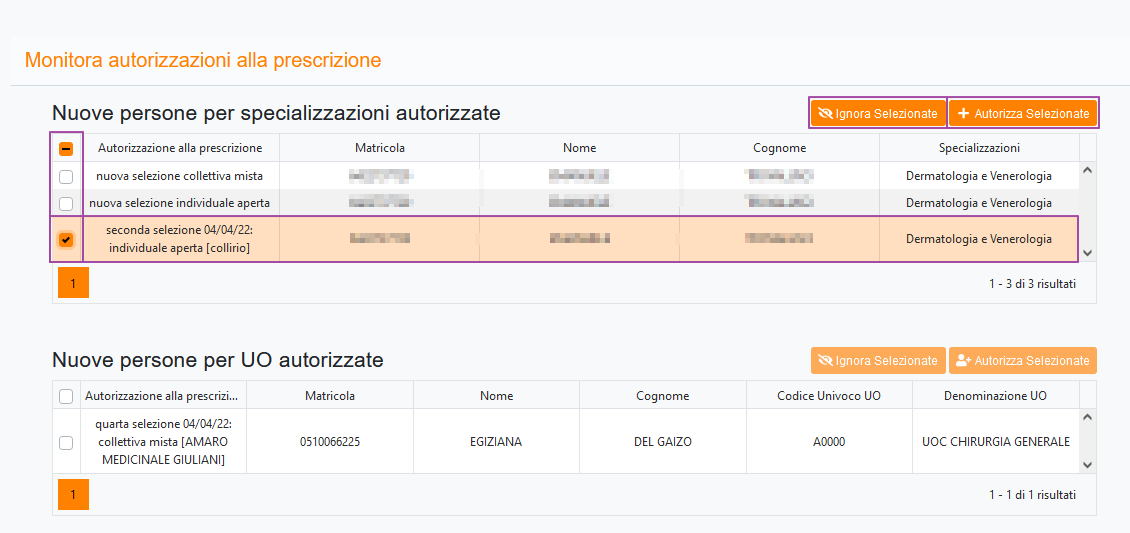Image resolution: width=1130 pixels, height=533 pixels.
Task: Click the plus icon in top Autorizza Selezionate
Action: pos(964,114)
